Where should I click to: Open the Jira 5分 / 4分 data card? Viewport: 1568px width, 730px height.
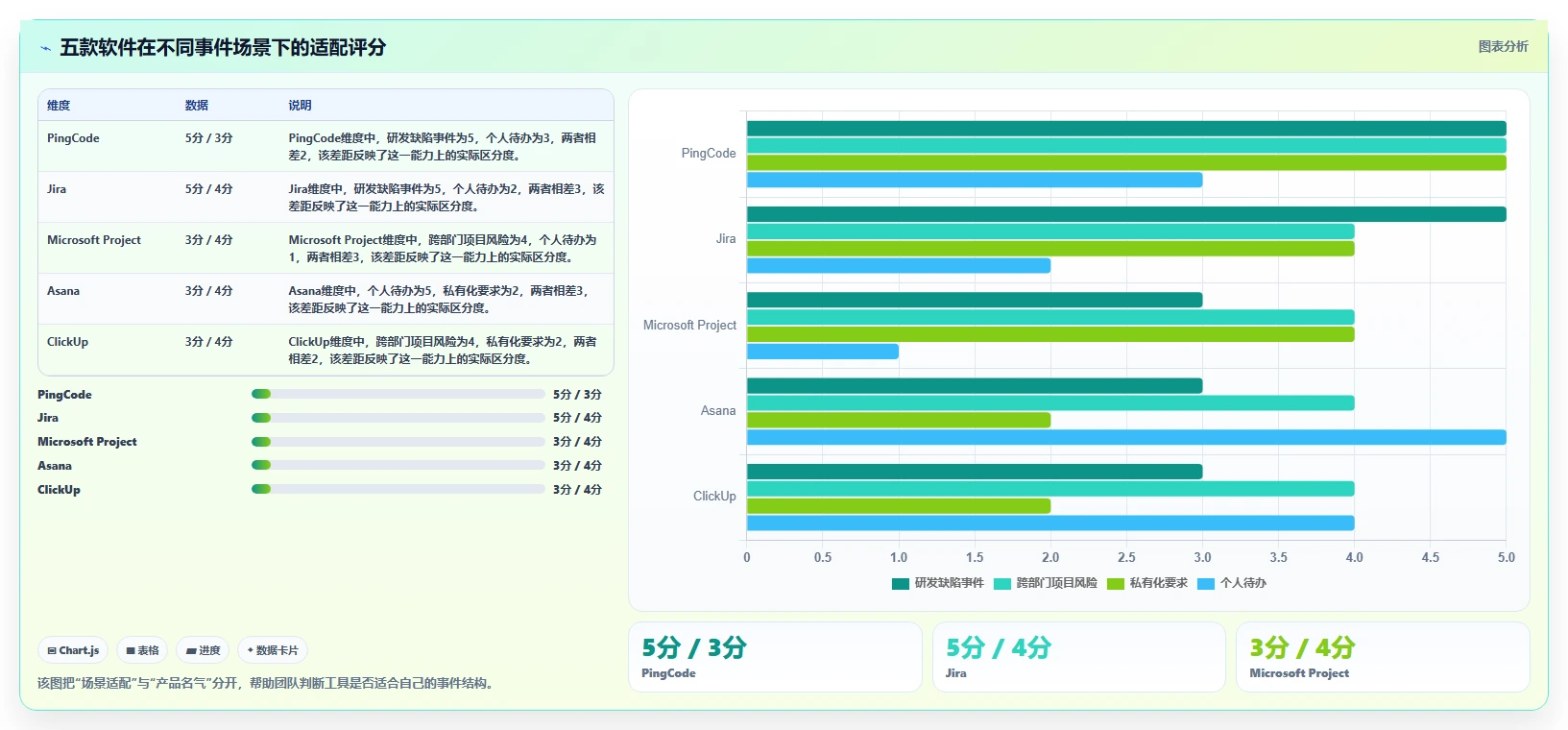point(1079,657)
